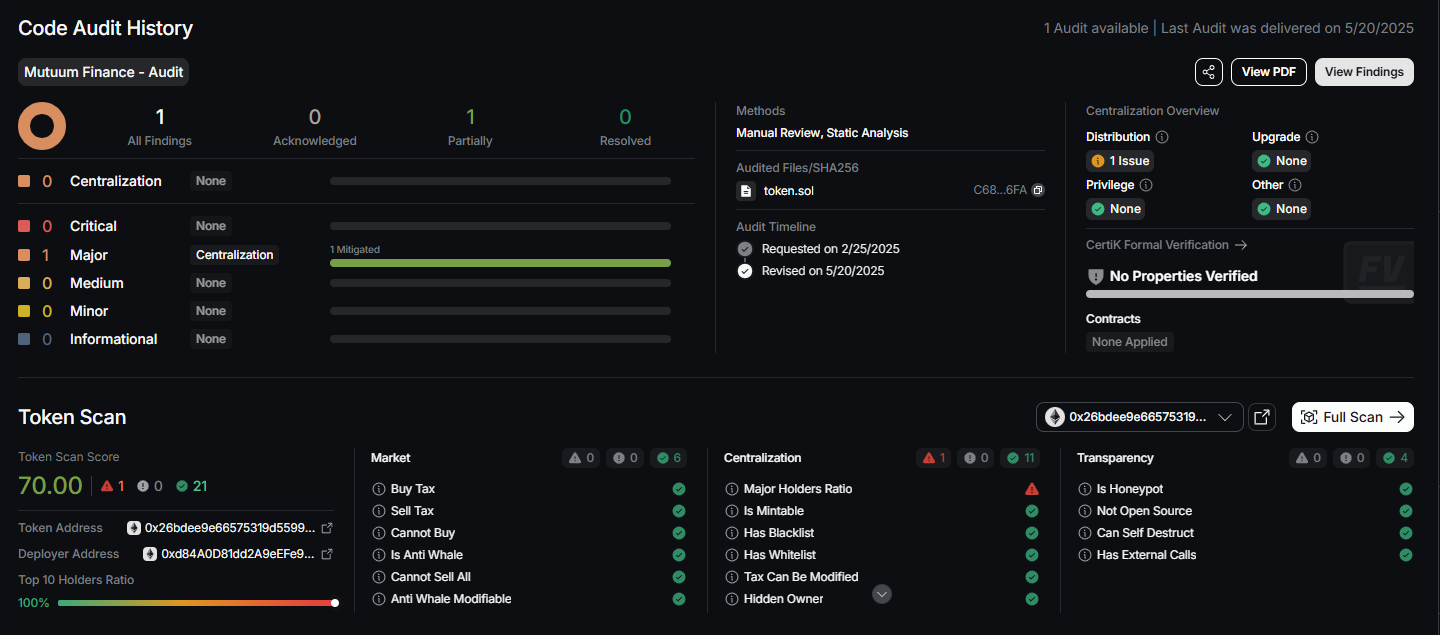Click the token.sol file icon

click(x=745, y=190)
